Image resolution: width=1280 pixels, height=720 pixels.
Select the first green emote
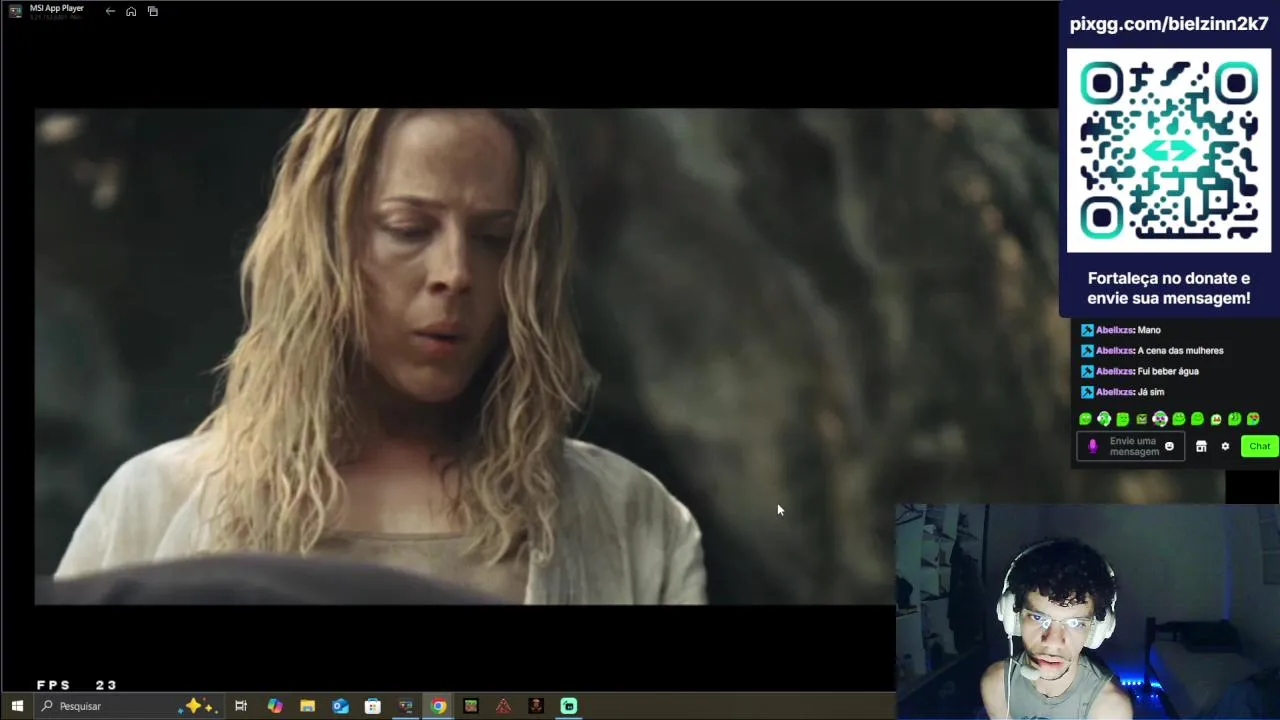(x=1085, y=419)
